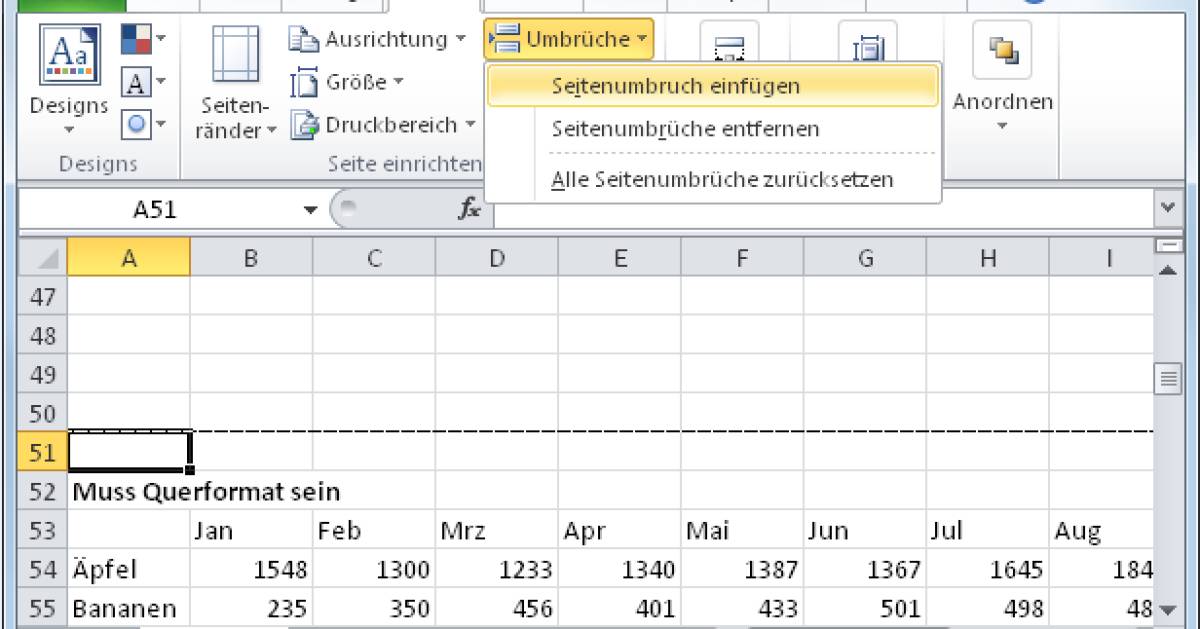This screenshot has width=1200, height=629.
Task: Open the Designs themes gallery
Action: 69,81
